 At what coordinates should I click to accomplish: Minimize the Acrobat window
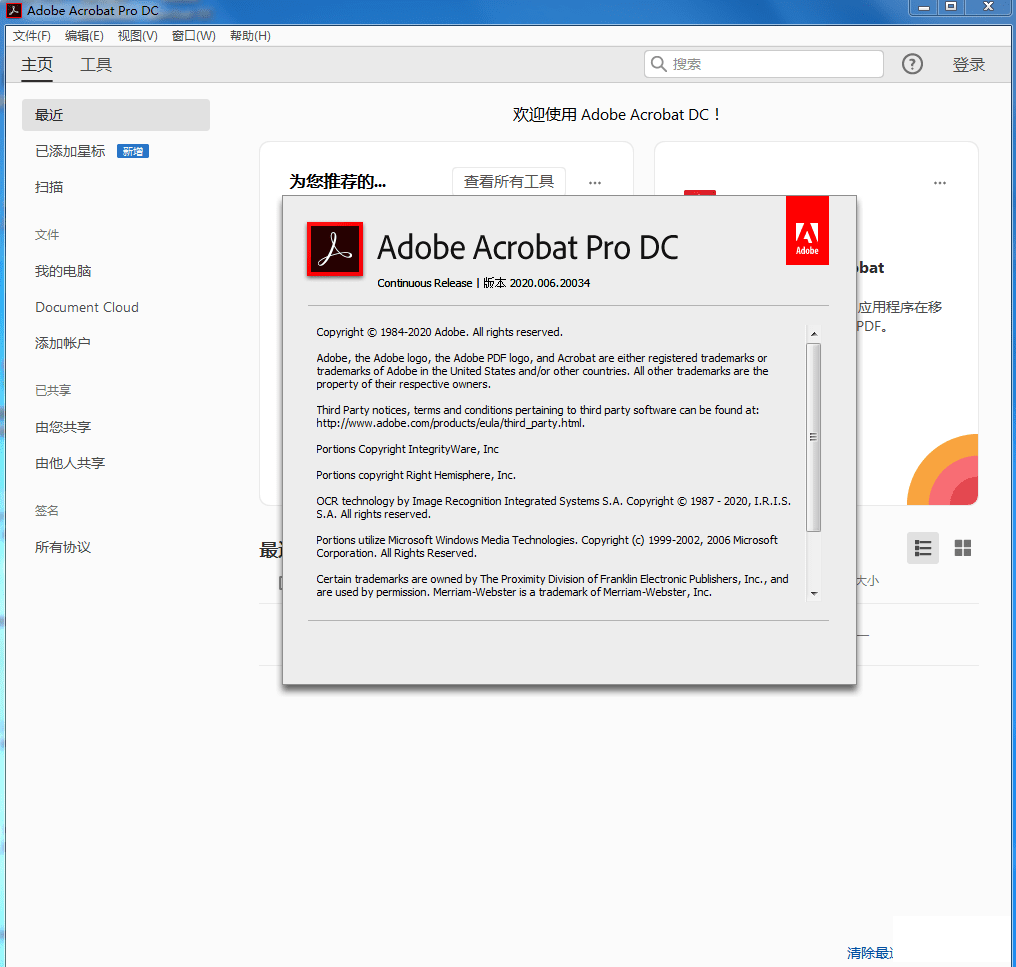coord(925,7)
